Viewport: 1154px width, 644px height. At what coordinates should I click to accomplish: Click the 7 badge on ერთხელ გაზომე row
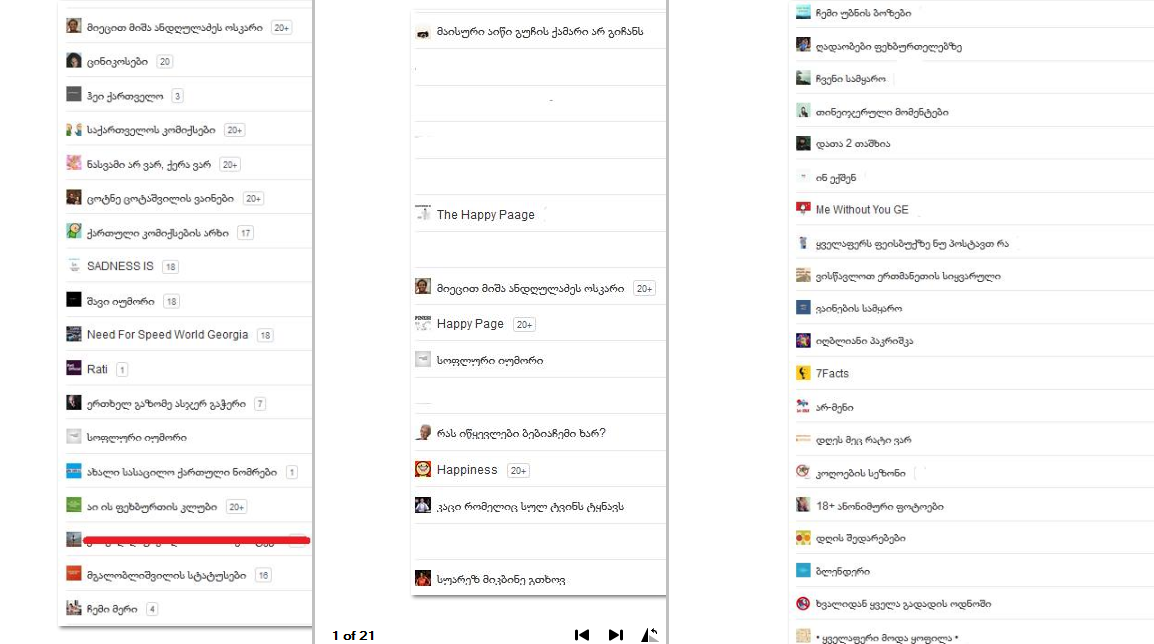pos(260,404)
